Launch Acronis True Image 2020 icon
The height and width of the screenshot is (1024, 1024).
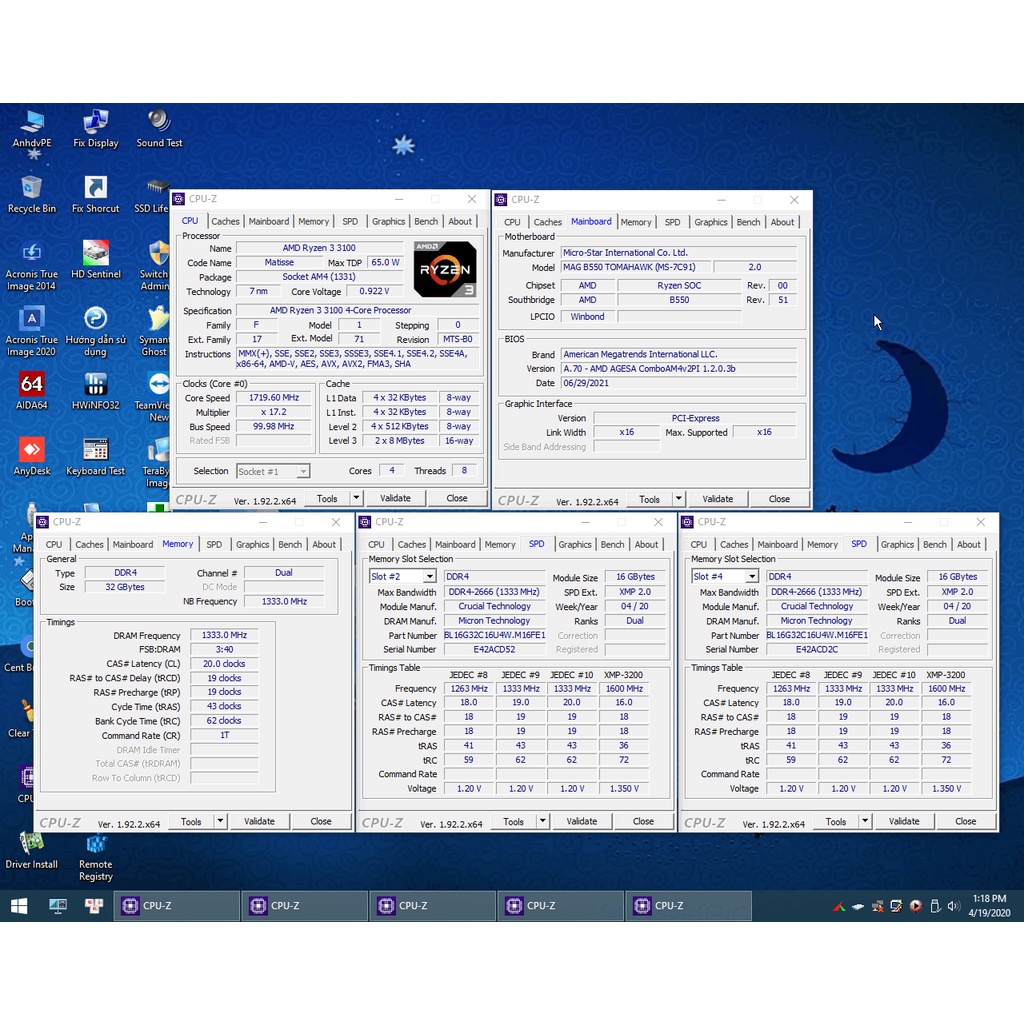pyautogui.click(x=31, y=332)
